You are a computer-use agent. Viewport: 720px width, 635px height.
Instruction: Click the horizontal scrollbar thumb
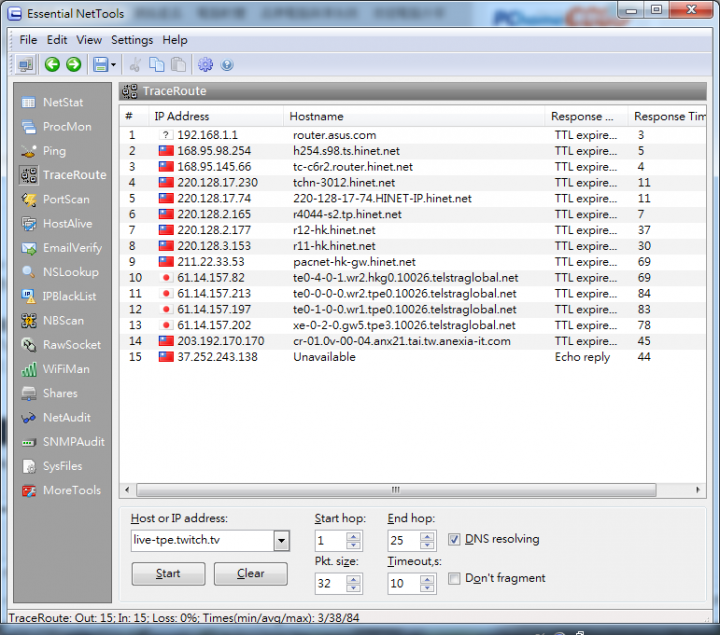pyautogui.click(x=396, y=490)
